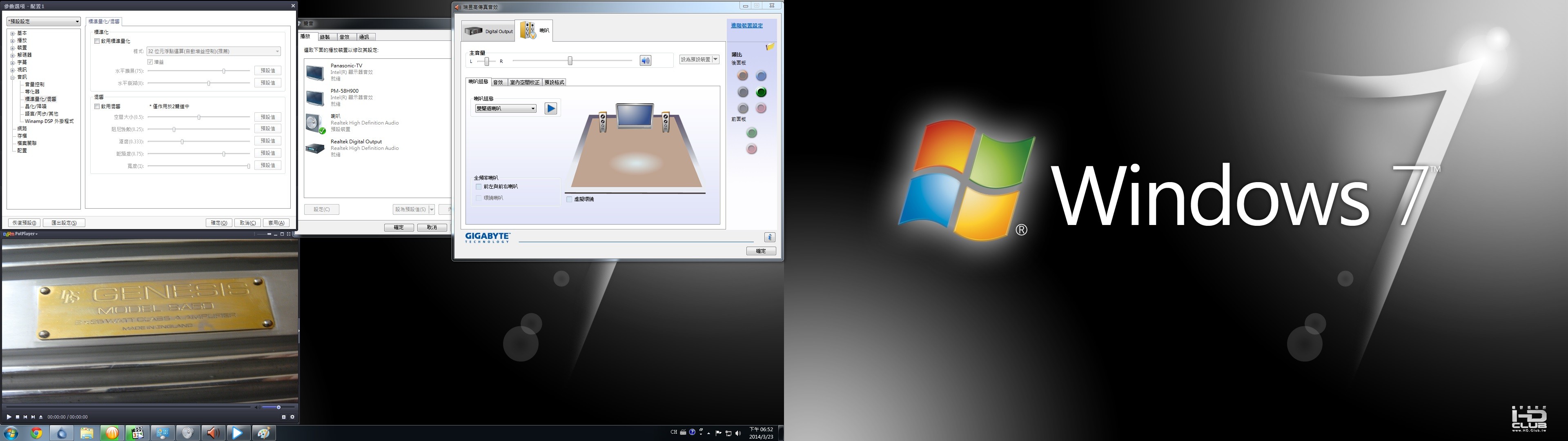The image size is (1568, 441).
Task: Click the 匯出設定(S) button
Action: tap(64, 223)
